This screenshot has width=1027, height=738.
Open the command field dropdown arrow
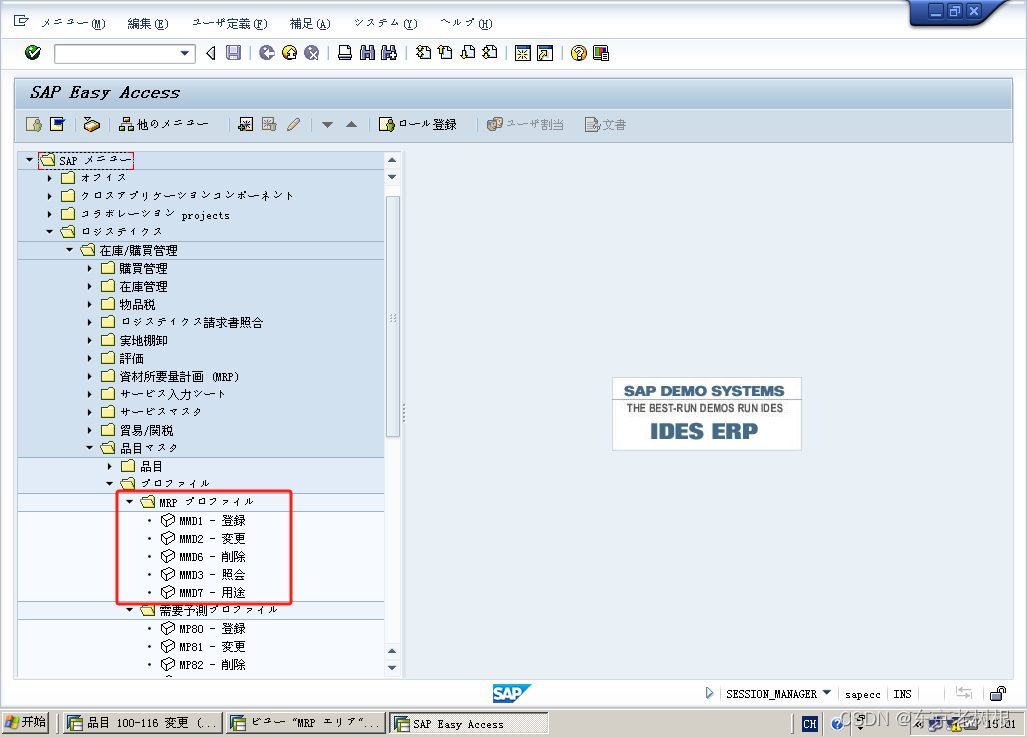click(185, 53)
